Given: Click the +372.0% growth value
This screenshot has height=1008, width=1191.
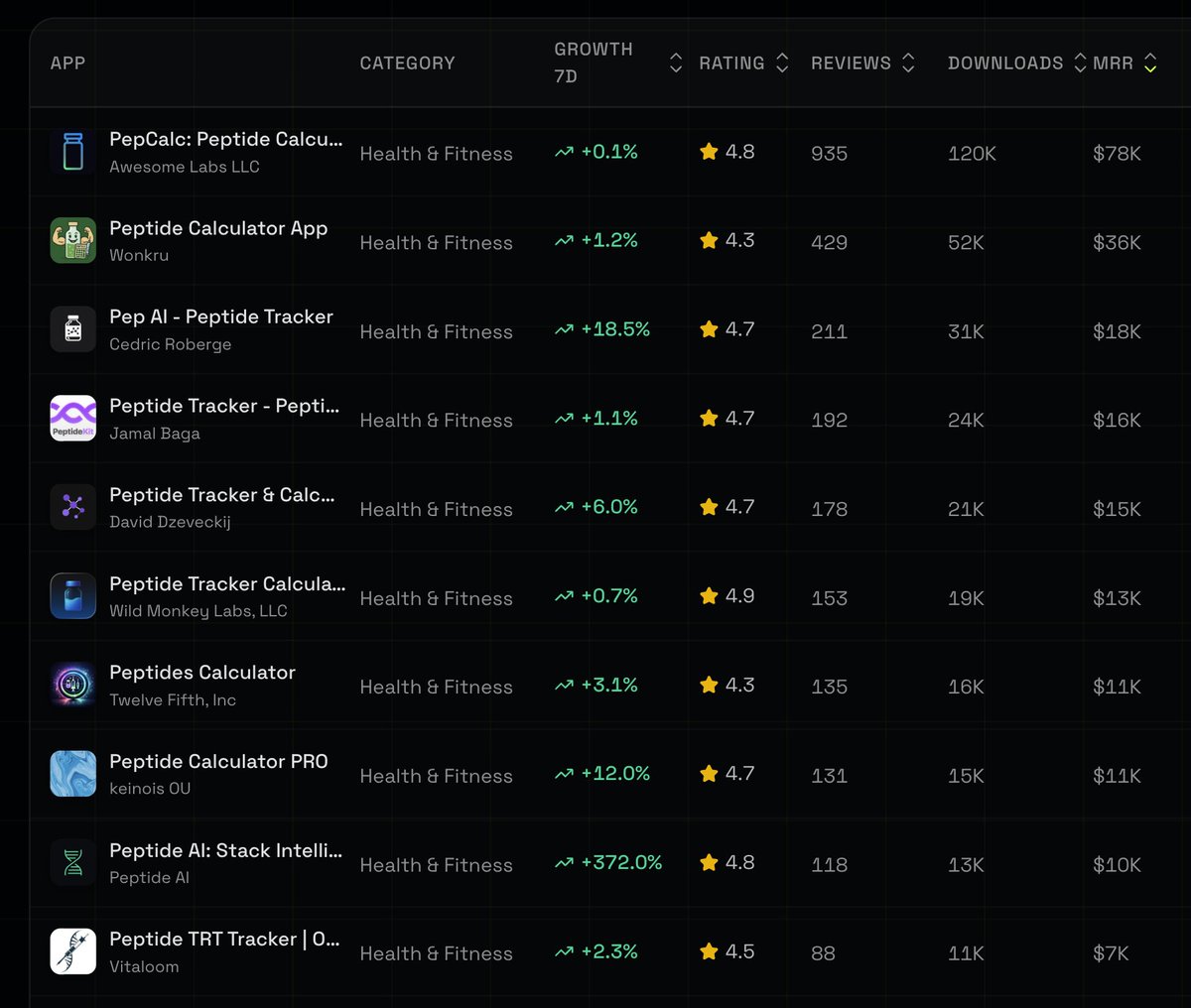Looking at the screenshot, I should [x=621, y=863].
